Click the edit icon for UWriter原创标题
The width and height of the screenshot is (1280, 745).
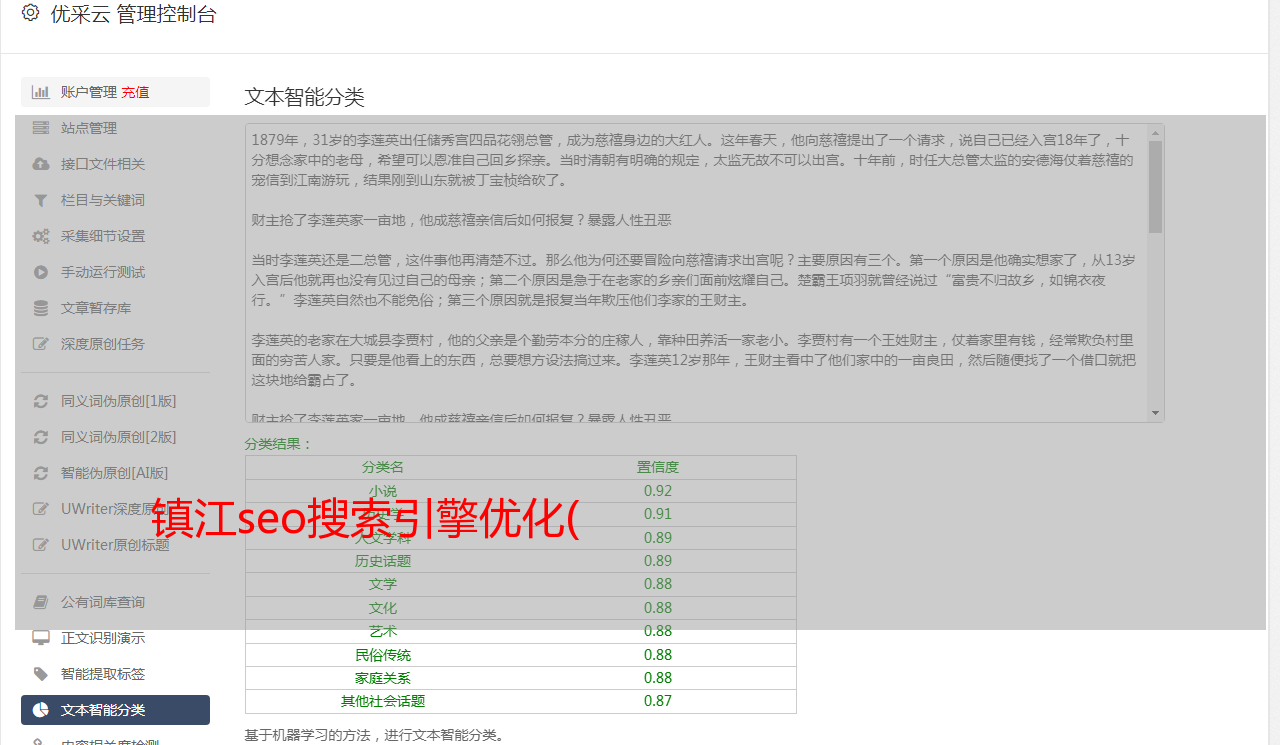pyautogui.click(x=40, y=545)
